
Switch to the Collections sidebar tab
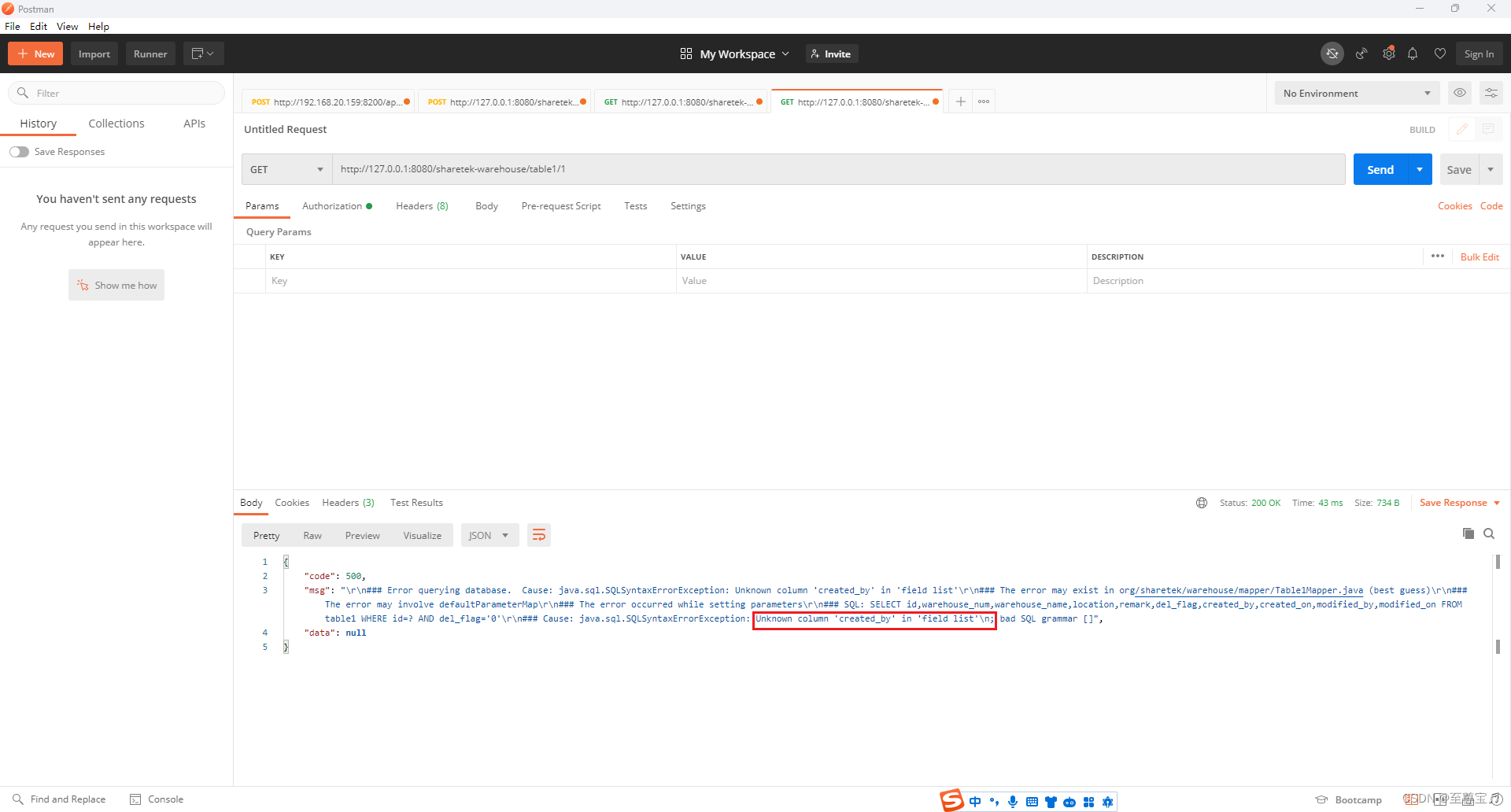click(x=116, y=124)
